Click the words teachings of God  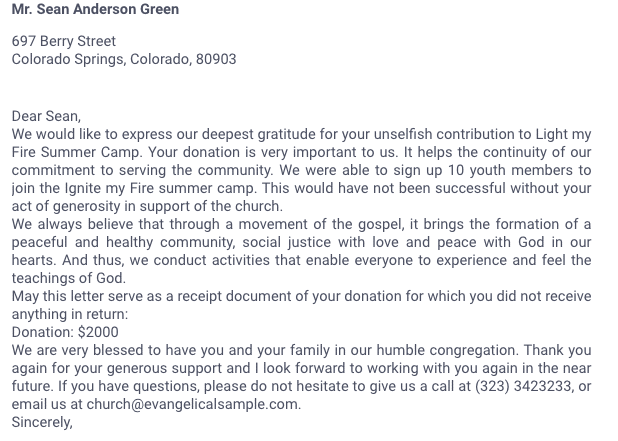coord(69,278)
